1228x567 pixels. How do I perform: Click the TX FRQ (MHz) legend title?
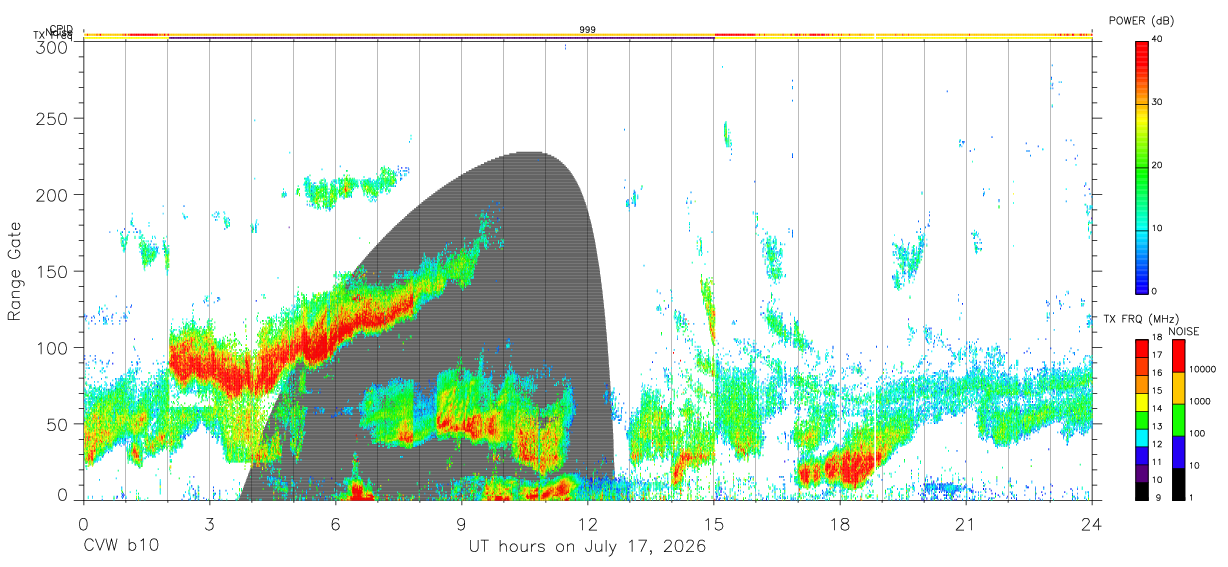coord(1143,319)
